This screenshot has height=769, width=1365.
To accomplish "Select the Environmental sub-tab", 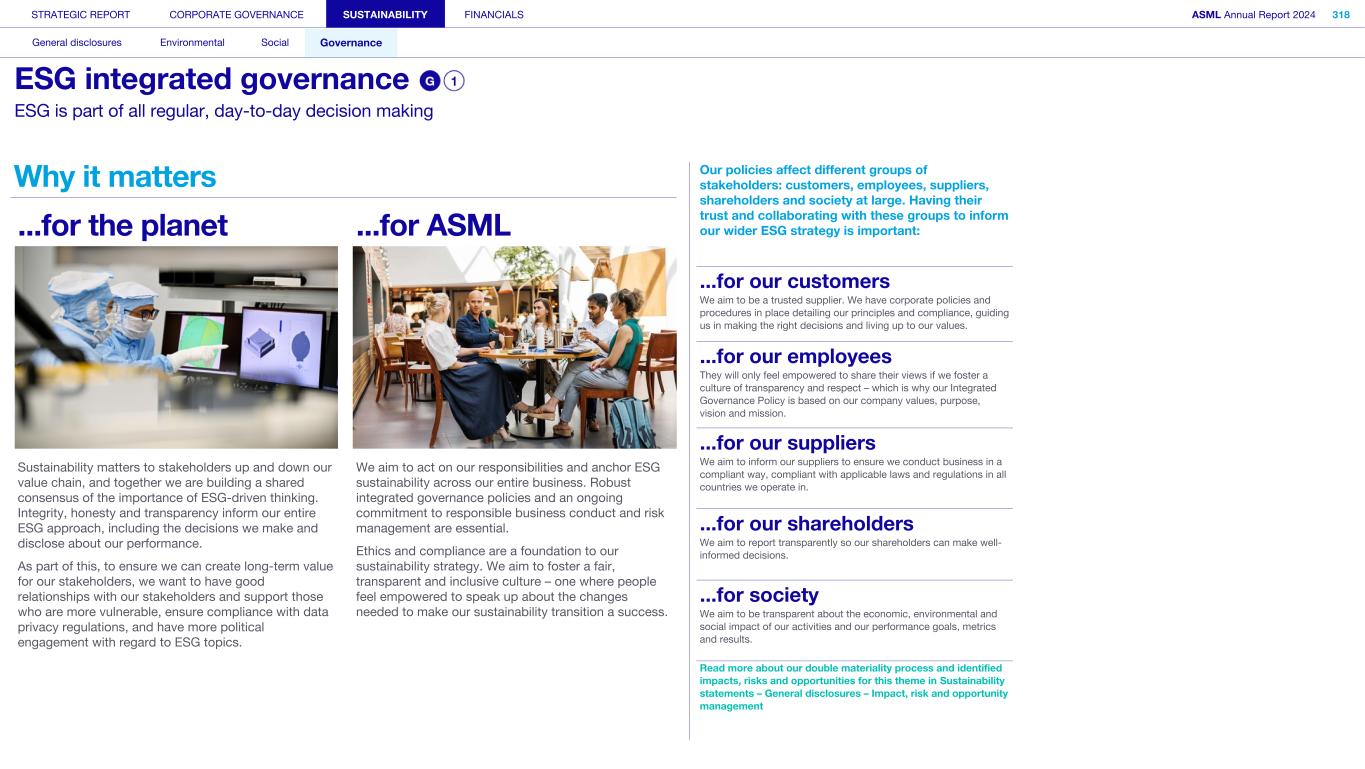I will click(192, 43).
